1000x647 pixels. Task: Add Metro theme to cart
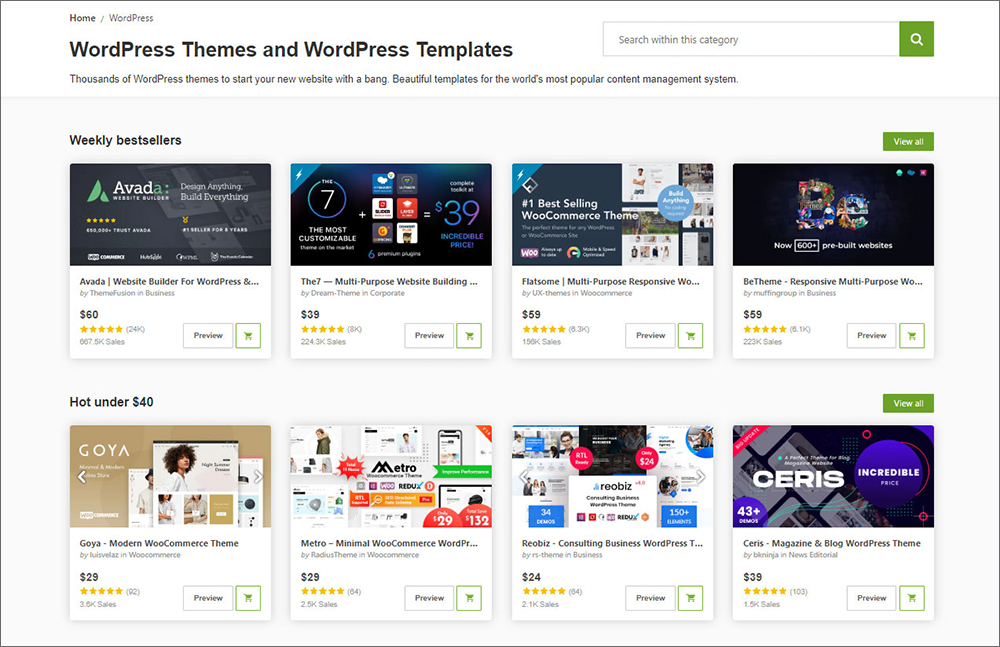(469, 598)
